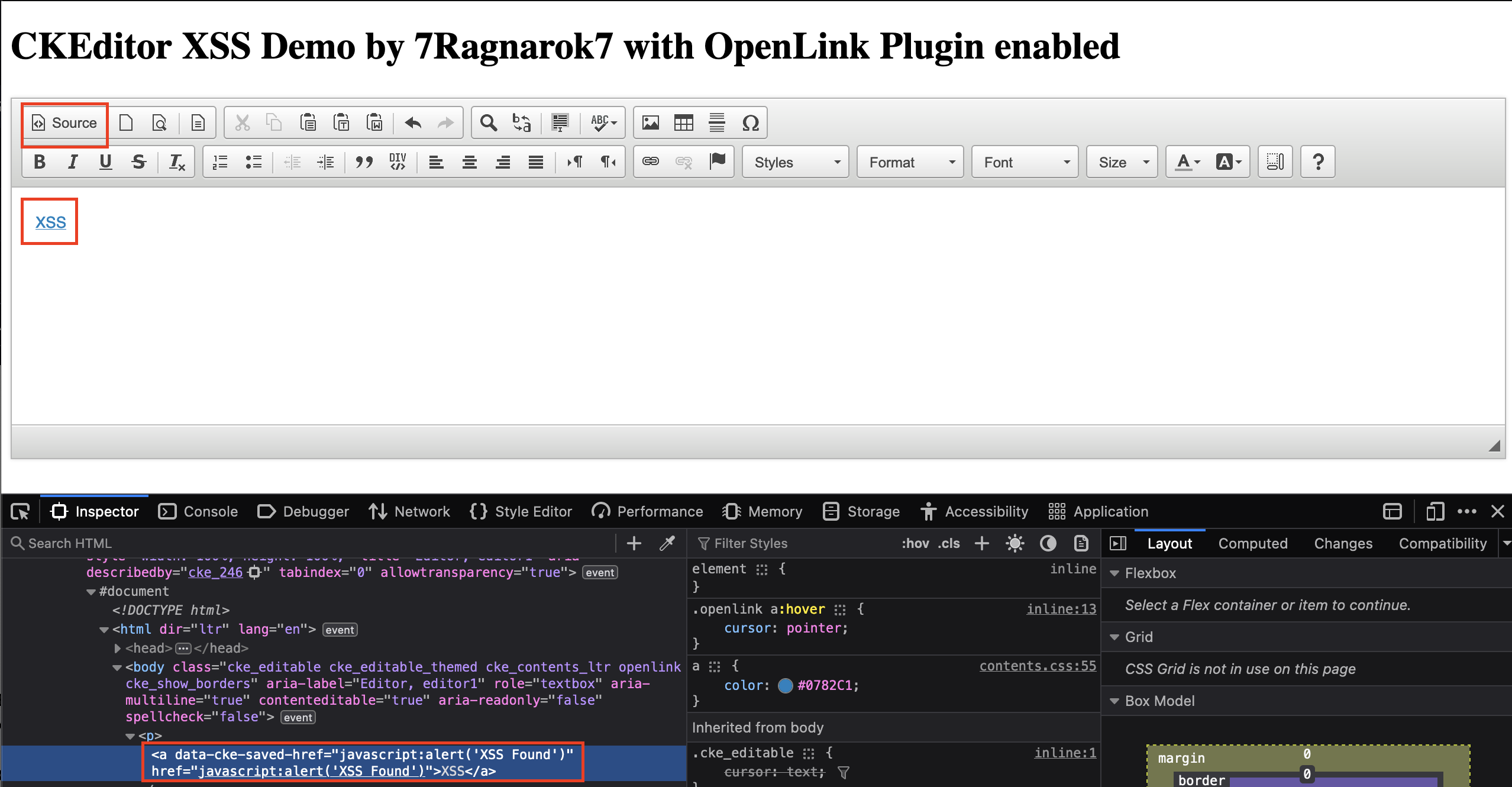The image size is (1512, 787).
Task: Click the XSS link in editor
Action: 50,222
